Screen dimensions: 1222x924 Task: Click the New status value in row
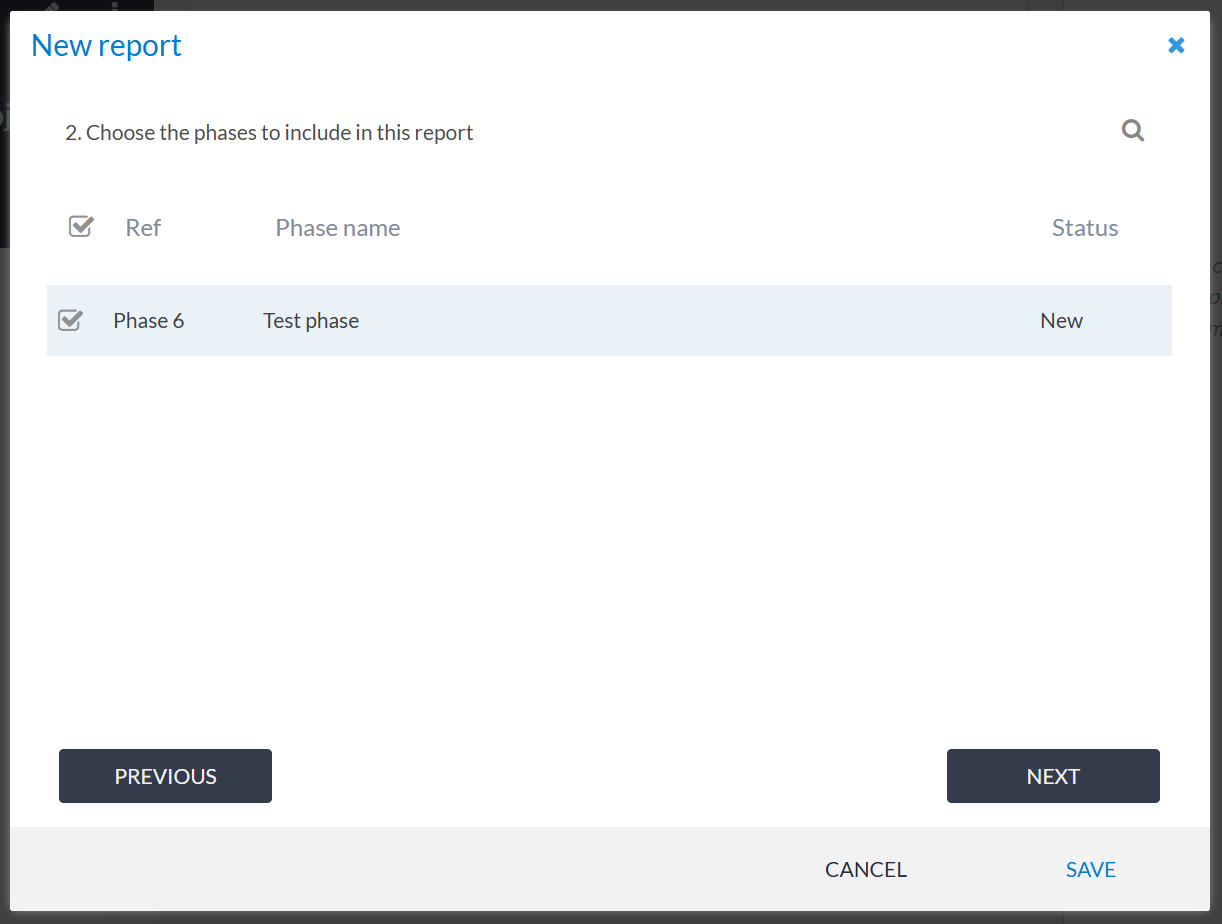[1061, 321]
